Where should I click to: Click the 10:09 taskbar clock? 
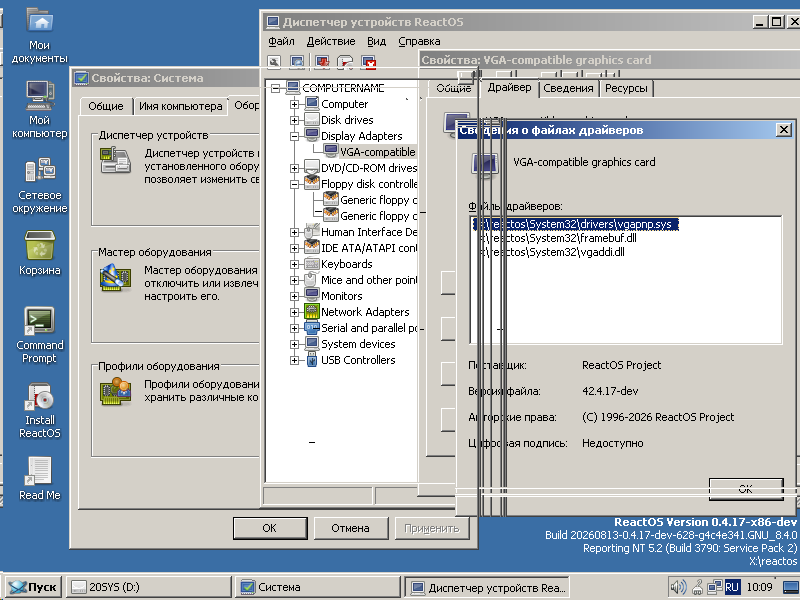pos(759,587)
